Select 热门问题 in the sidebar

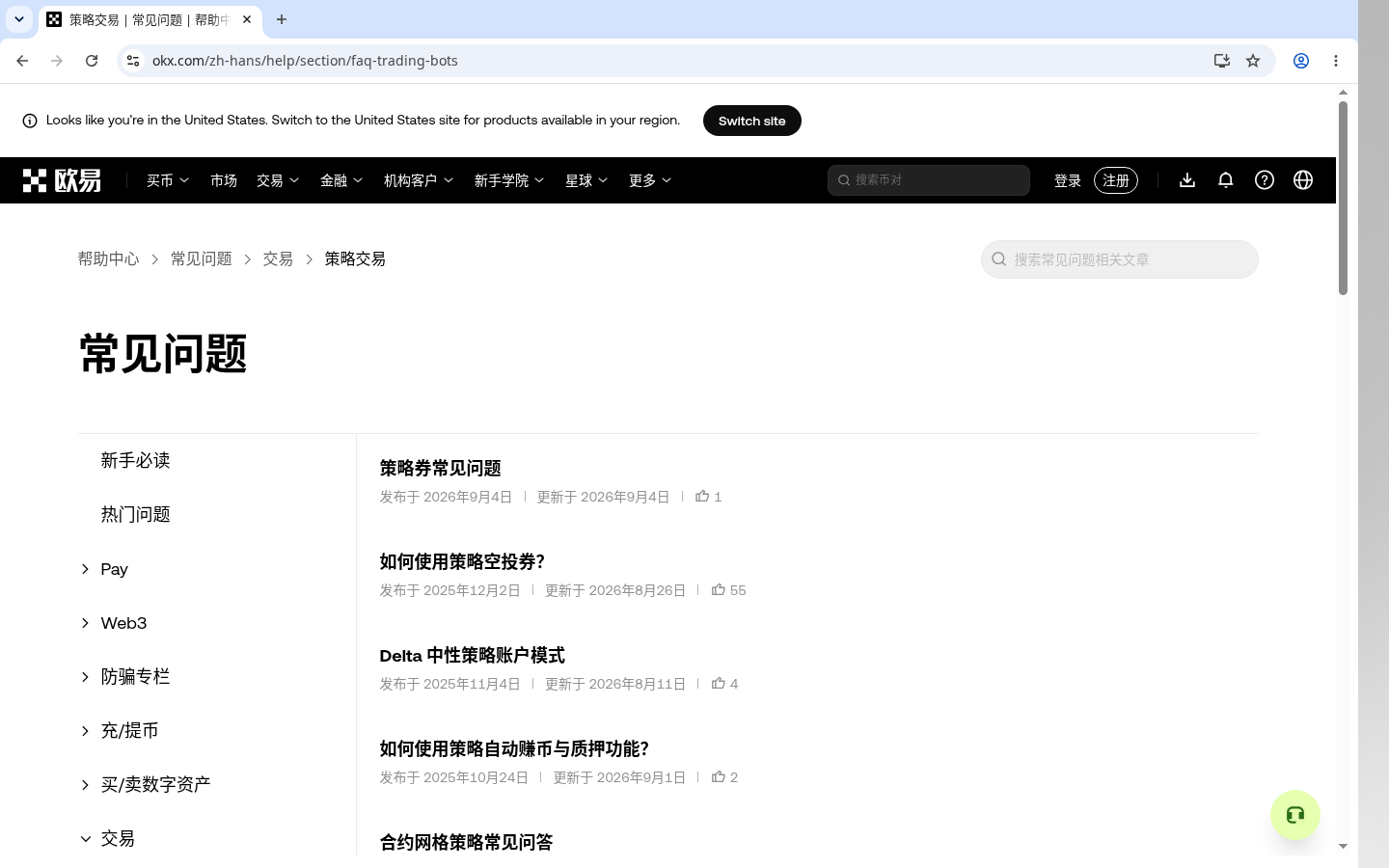click(136, 515)
